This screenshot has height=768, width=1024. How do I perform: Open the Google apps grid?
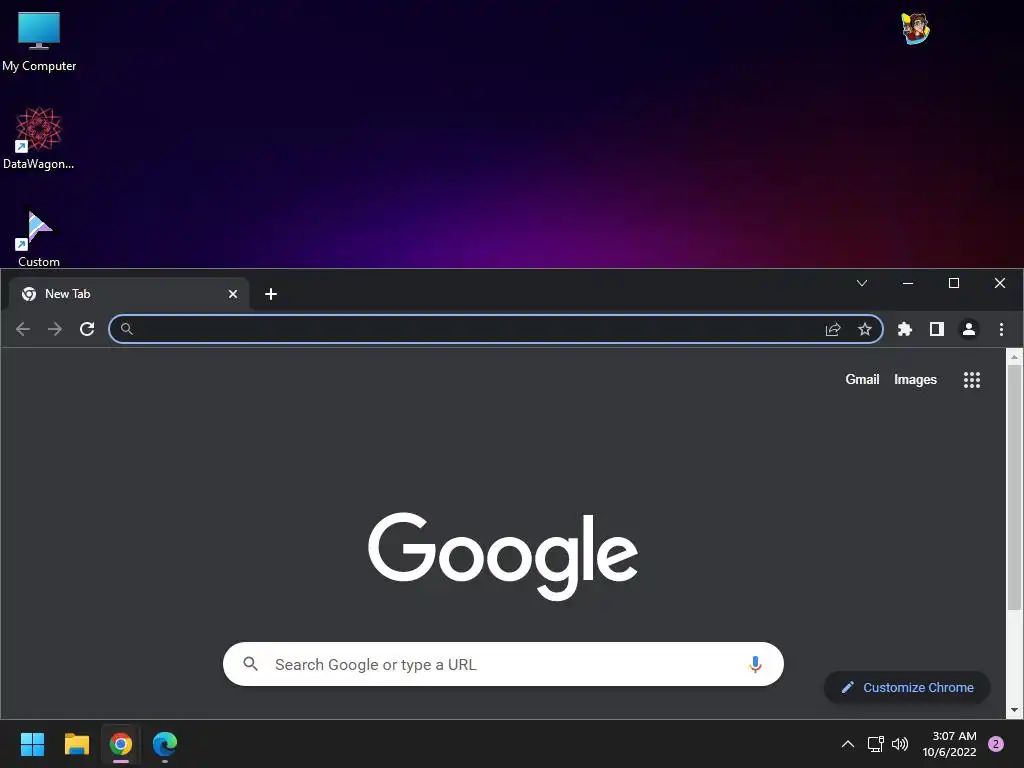(x=972, y=379)
